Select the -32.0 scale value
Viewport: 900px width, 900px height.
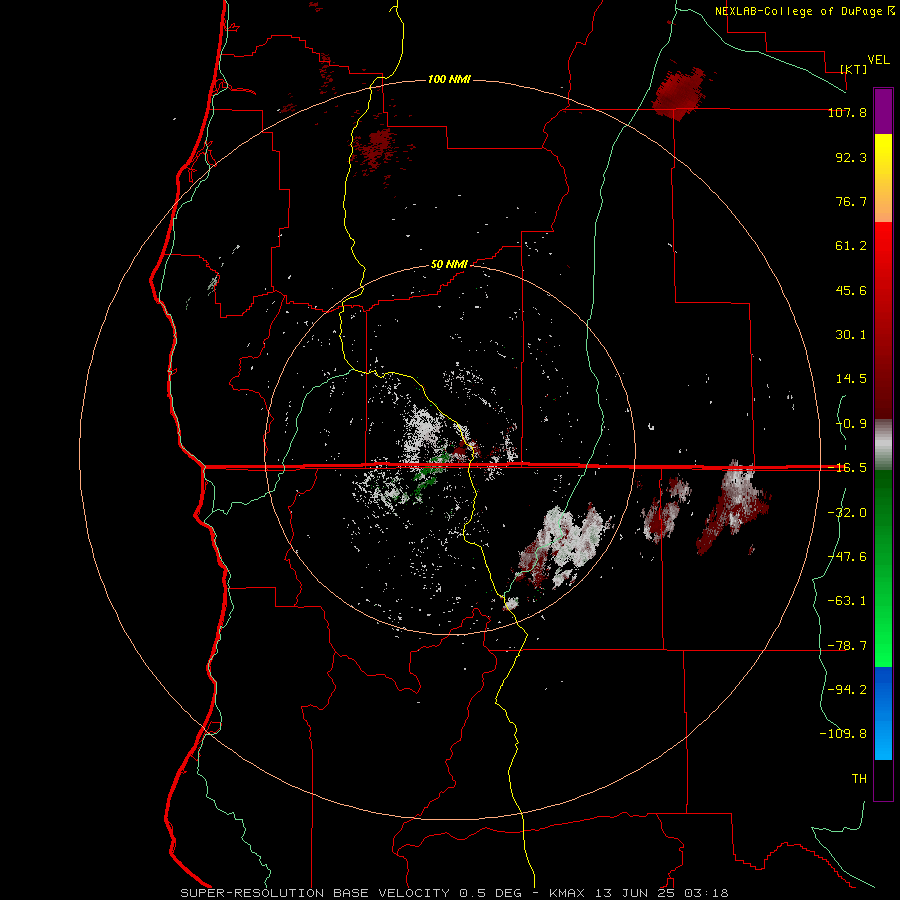pyautogui.click(x=847, y=513)
